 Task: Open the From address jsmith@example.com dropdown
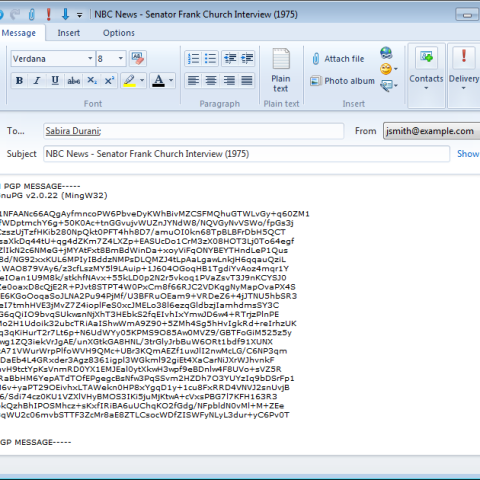[x=431, y=131]
